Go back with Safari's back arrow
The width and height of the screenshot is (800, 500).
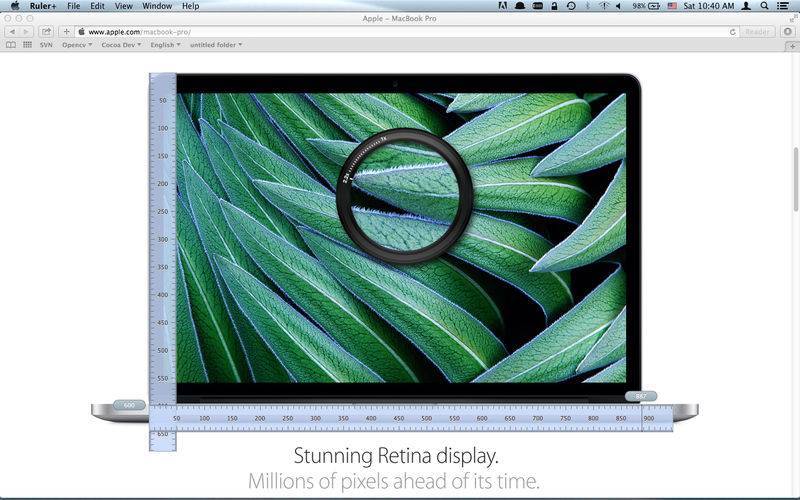coord(12,32)
